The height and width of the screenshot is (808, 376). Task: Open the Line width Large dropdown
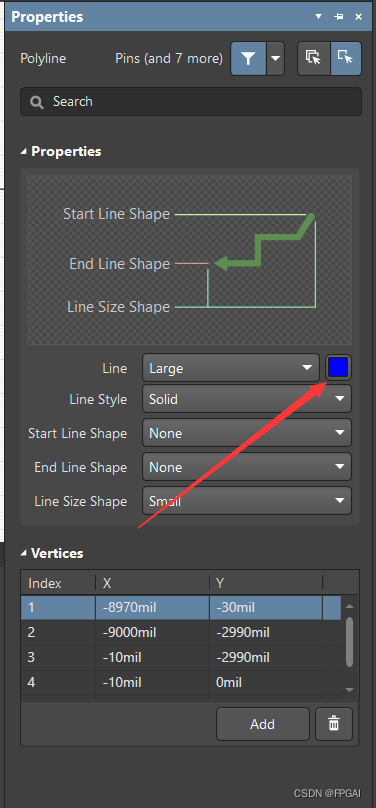click(x=231, y=368)
